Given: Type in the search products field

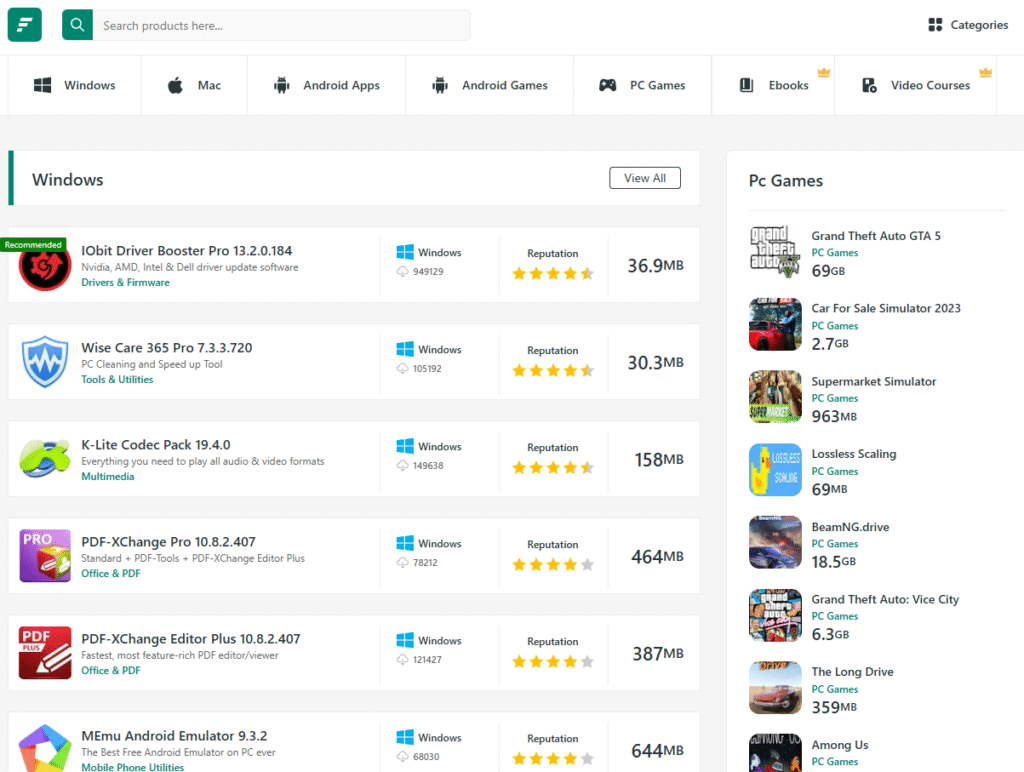Looking at the screenshot, I should (280, 25).
